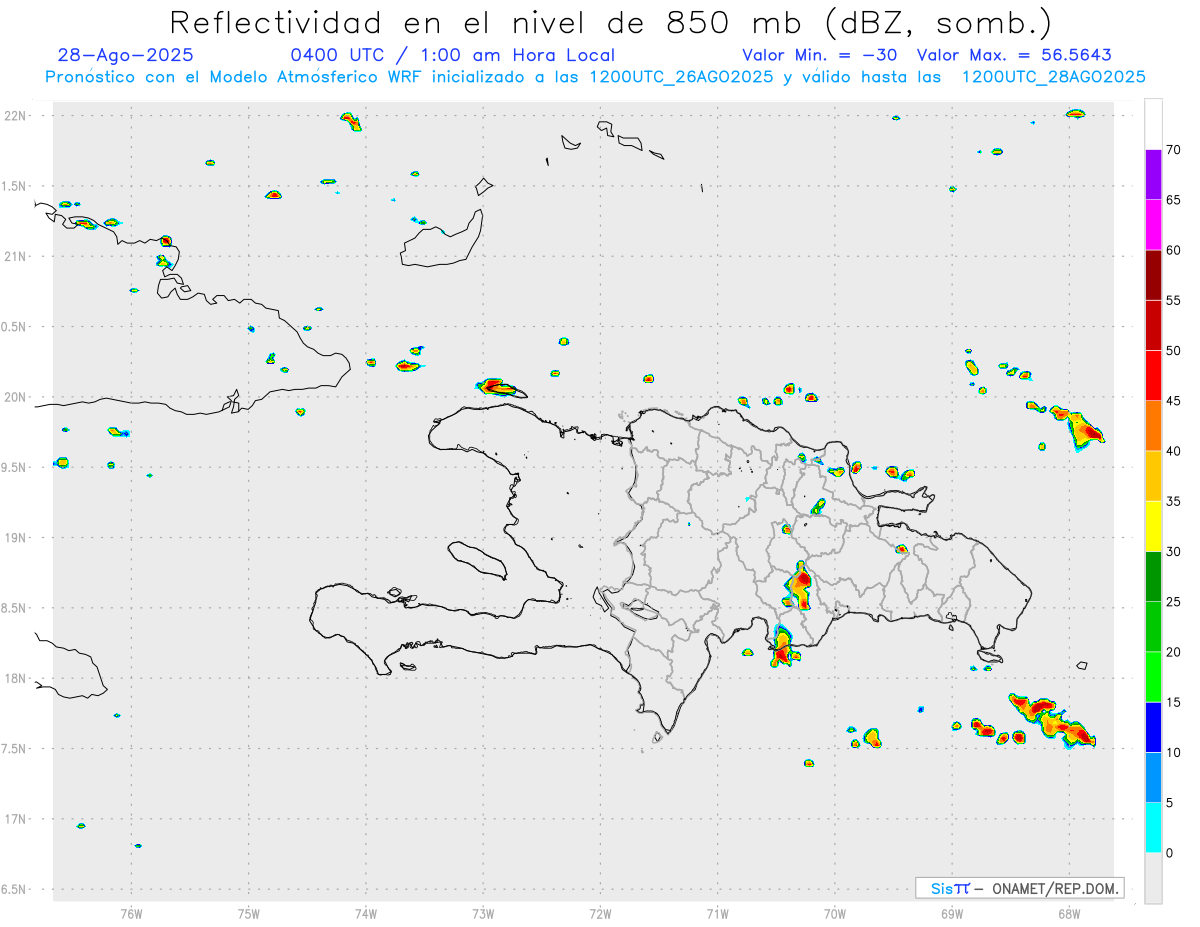Image resolution: width=1200 pixels, height=927 pixels.
Task: Click the colorbar label '30'
Action: 1173,552
